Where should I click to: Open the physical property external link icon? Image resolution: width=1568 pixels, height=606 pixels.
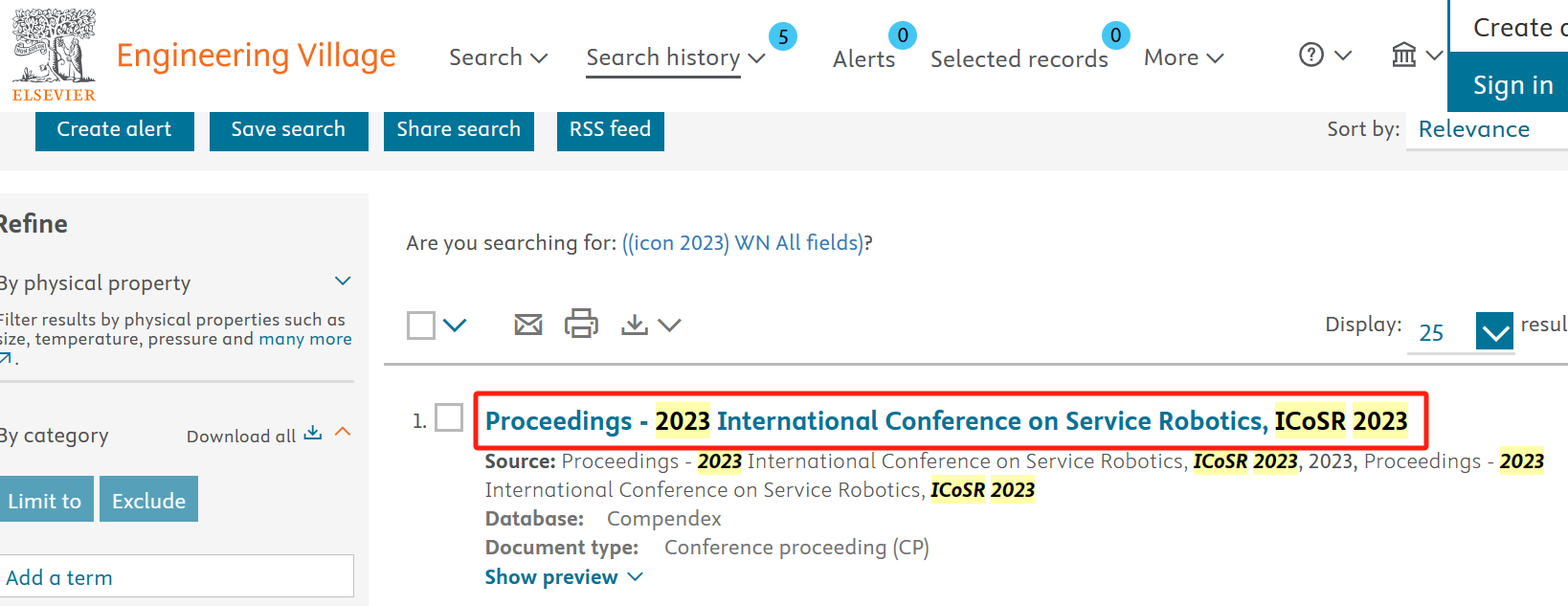[x=7, y=358]
